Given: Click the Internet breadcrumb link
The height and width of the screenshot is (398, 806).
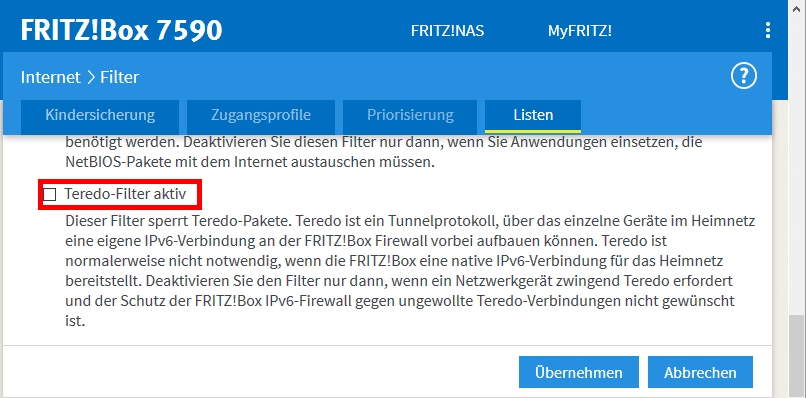Looking at the screenshot, I should (x=51, y=77).
